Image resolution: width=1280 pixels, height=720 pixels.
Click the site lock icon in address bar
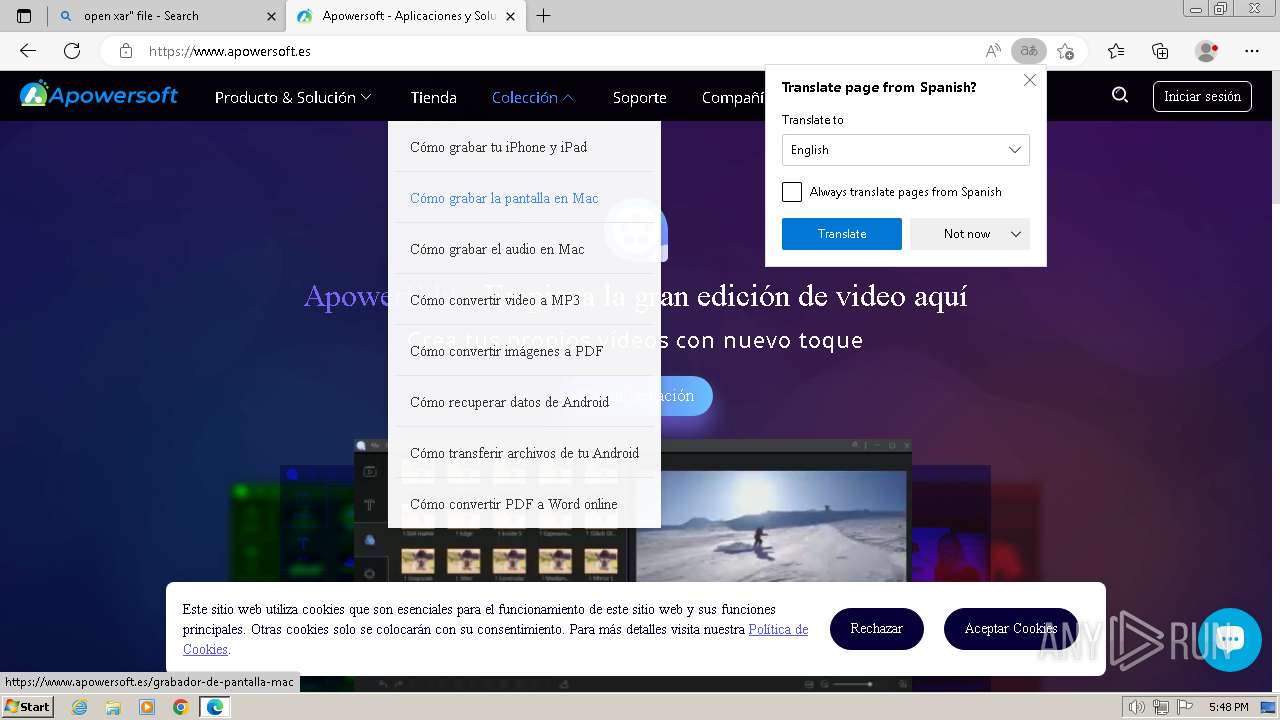click(125, 51)
